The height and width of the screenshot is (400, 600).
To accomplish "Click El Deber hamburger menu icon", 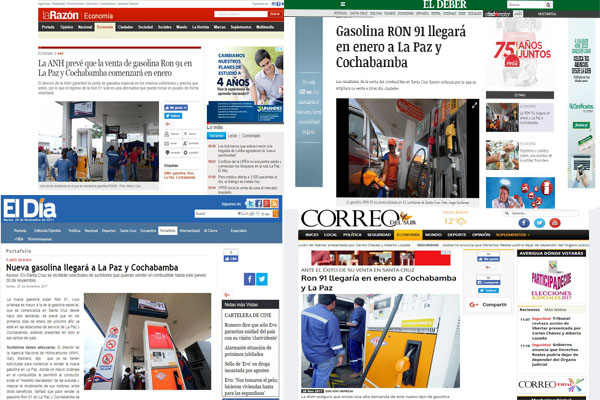I will (x=343, y=4).
